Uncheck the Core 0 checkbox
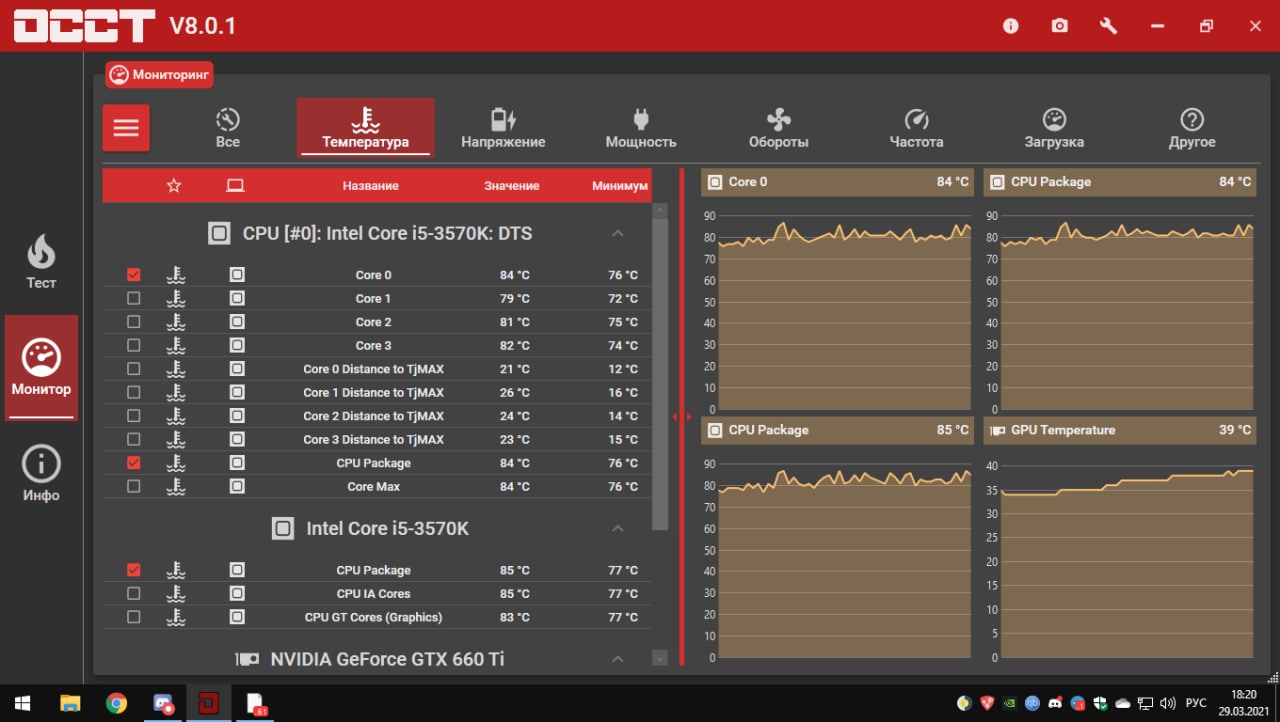The height and width of the screenshot is (722, 1280). pyautogui.click(x=134, y=274)
